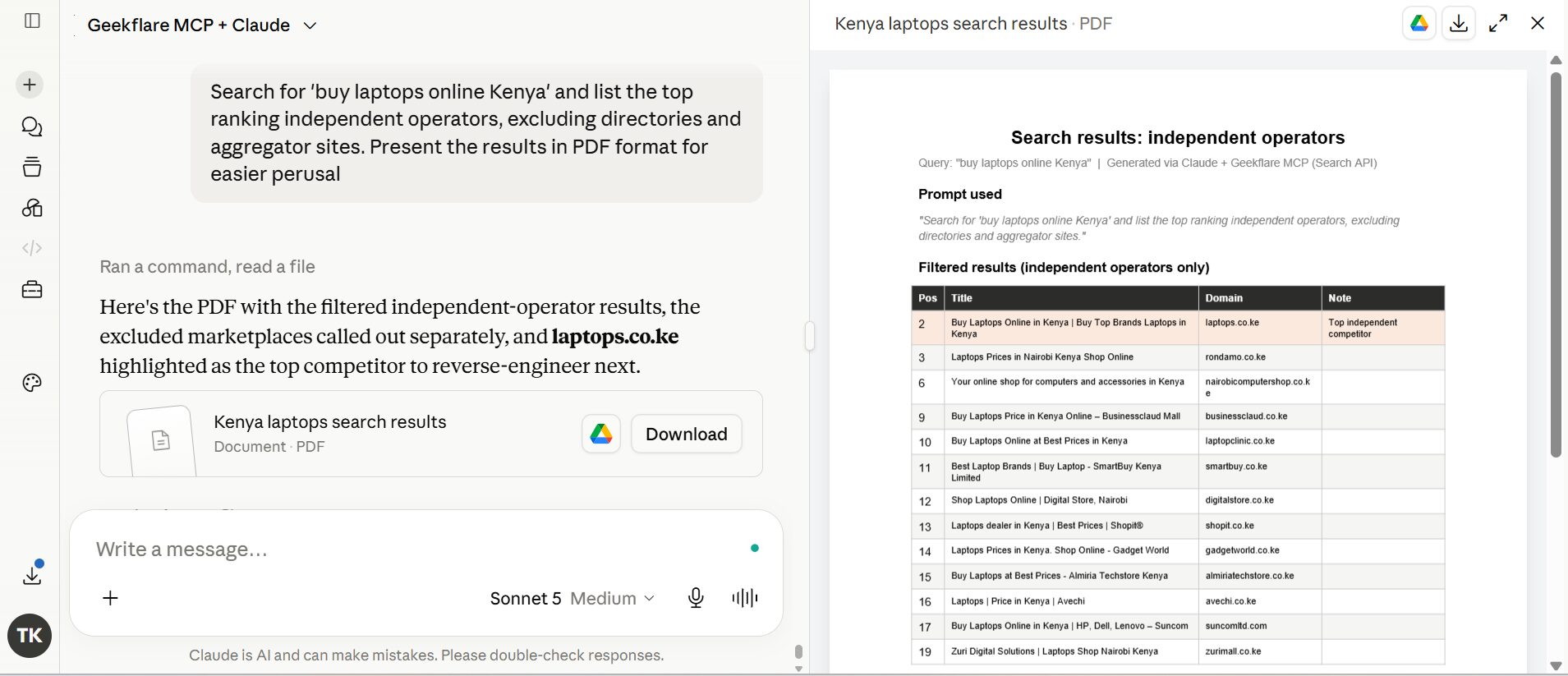Click the almiriatechstore.co.ke domain cell
This screenshot has width=1568, height=676.
(x=1260, y=576)
